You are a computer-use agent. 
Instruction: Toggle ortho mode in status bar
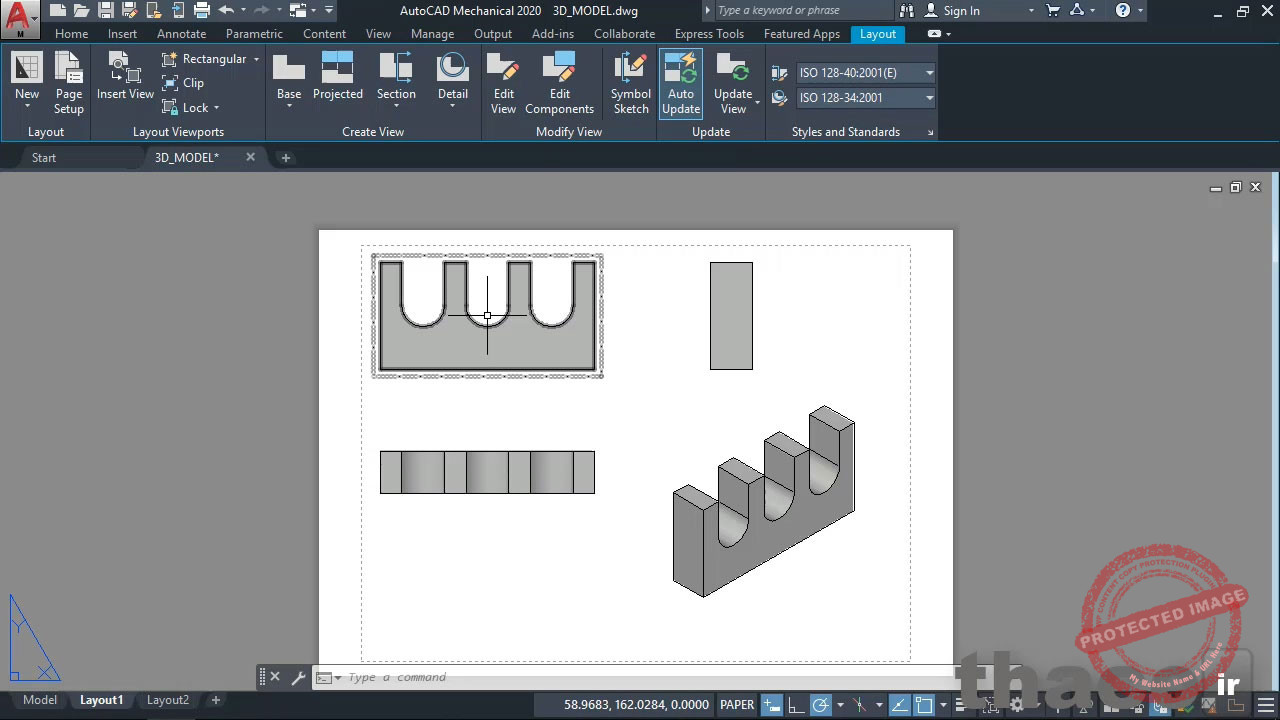796,704
